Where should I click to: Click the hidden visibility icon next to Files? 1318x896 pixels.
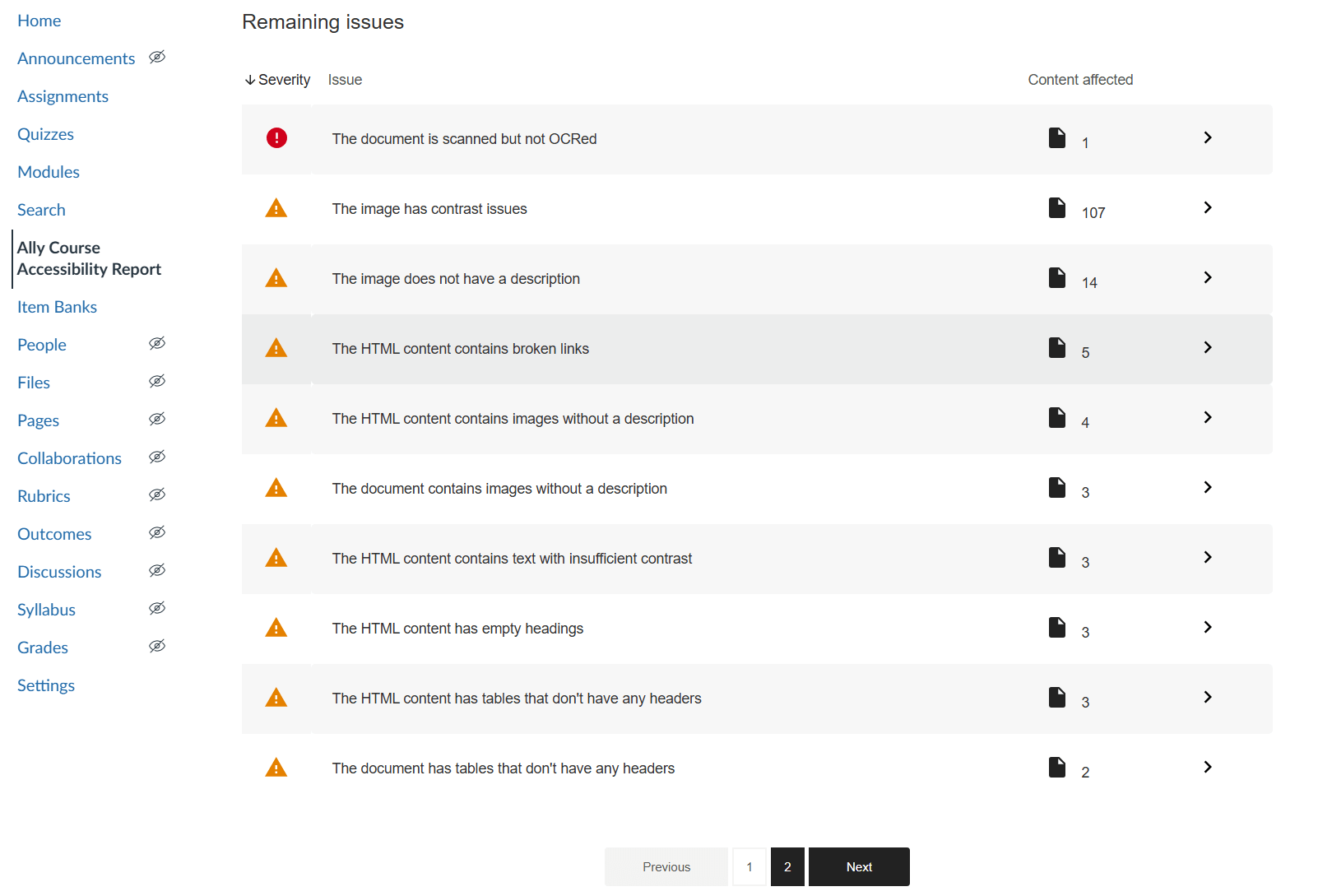(x=157, y=381)
